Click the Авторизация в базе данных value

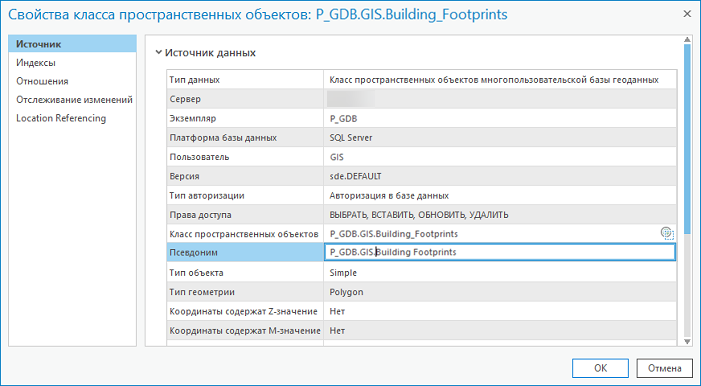[x=389, y=195]
